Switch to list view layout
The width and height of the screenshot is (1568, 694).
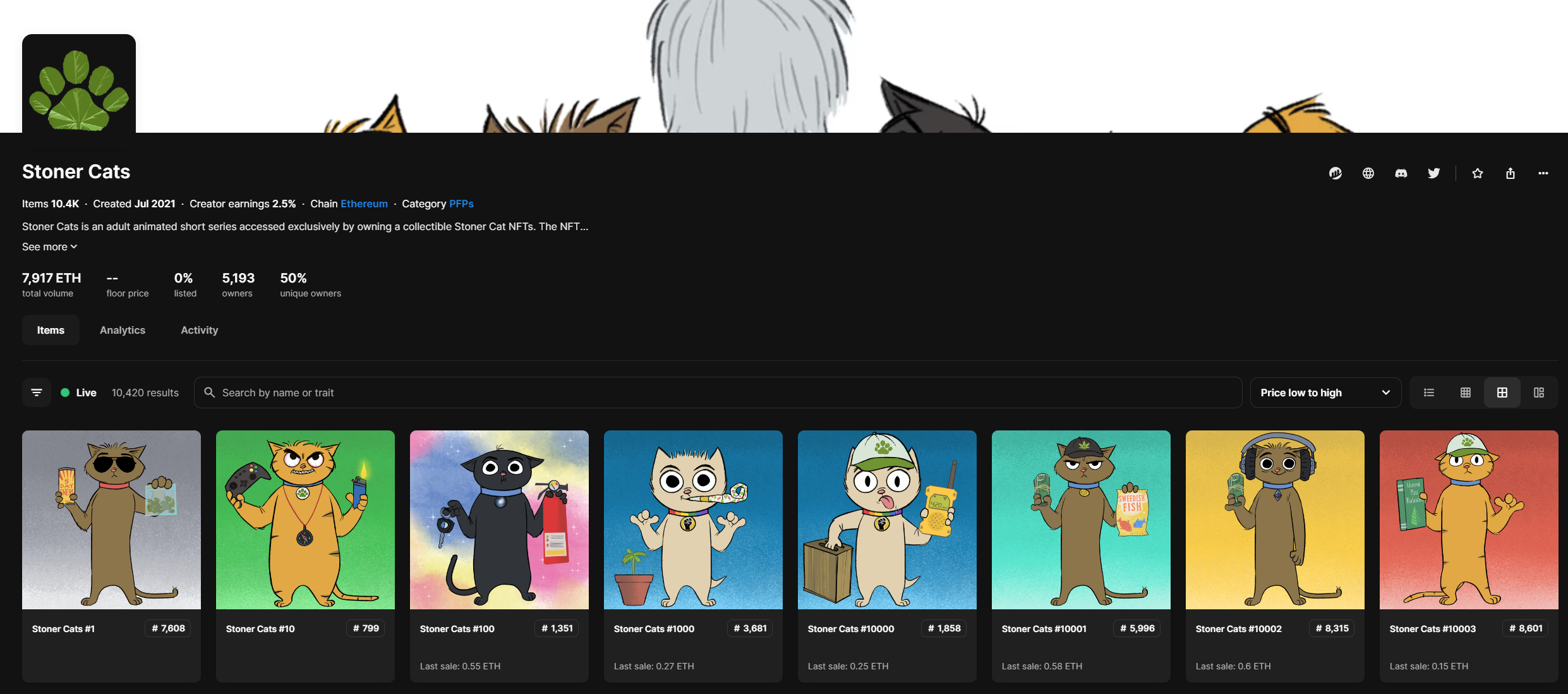point(1428,393)
